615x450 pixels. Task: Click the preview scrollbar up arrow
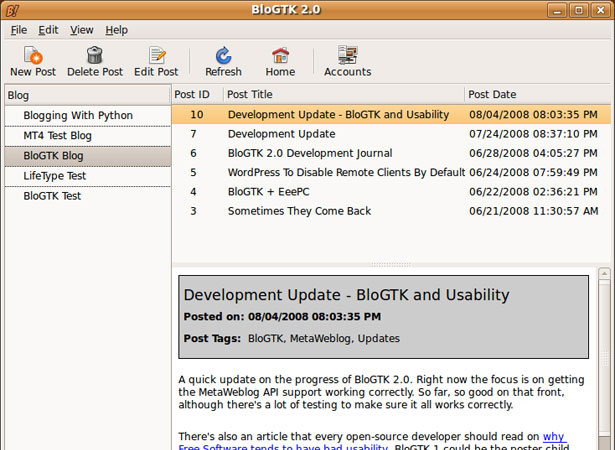[604, 273]
